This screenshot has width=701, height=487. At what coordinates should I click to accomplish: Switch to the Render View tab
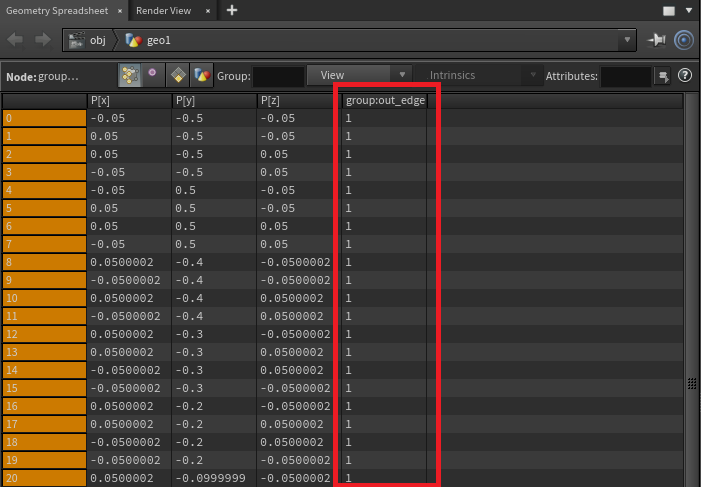coord(164,11)
